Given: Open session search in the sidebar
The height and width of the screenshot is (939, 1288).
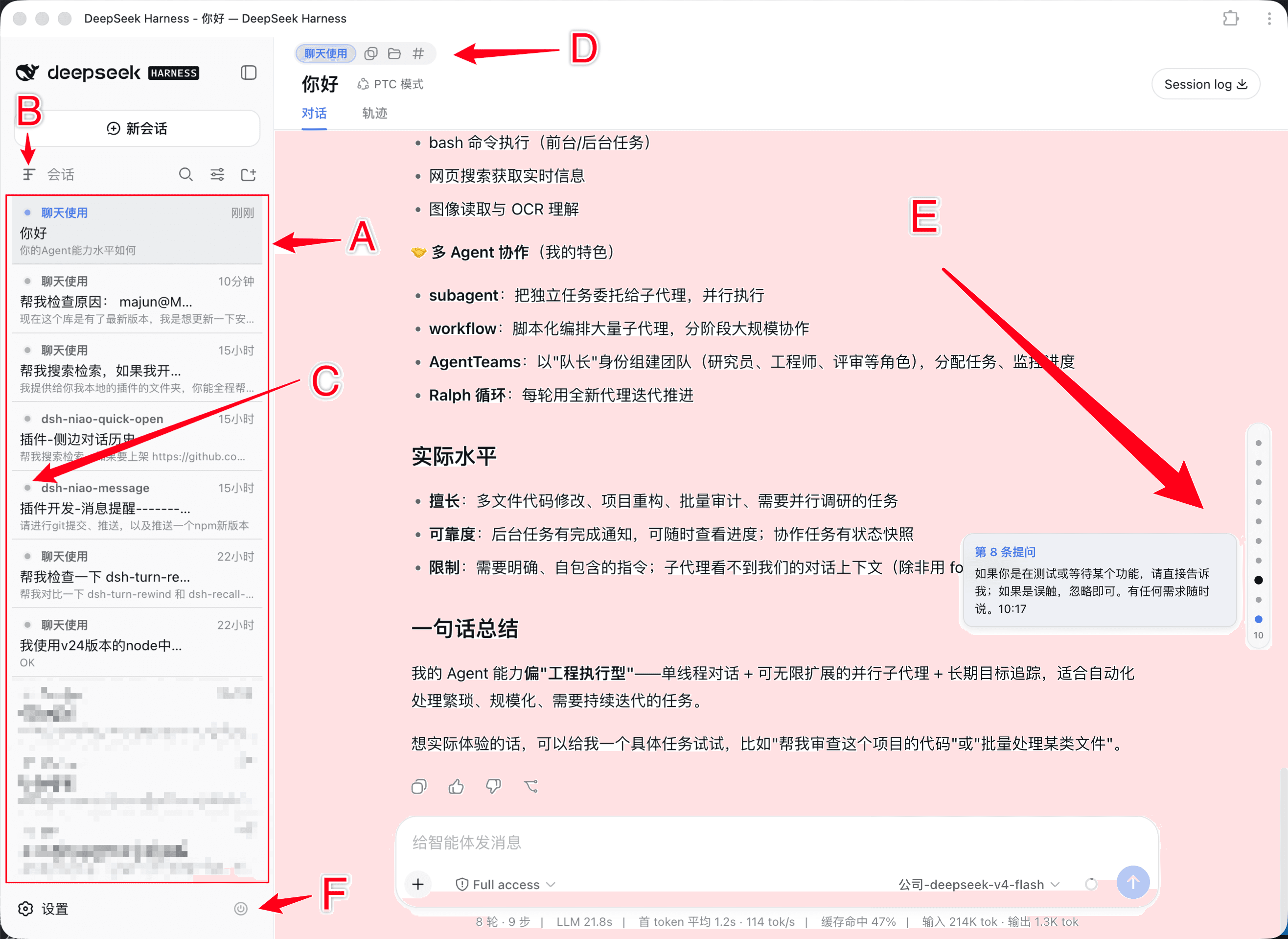Looking at the screenshot, I should (x=186, y=174).
